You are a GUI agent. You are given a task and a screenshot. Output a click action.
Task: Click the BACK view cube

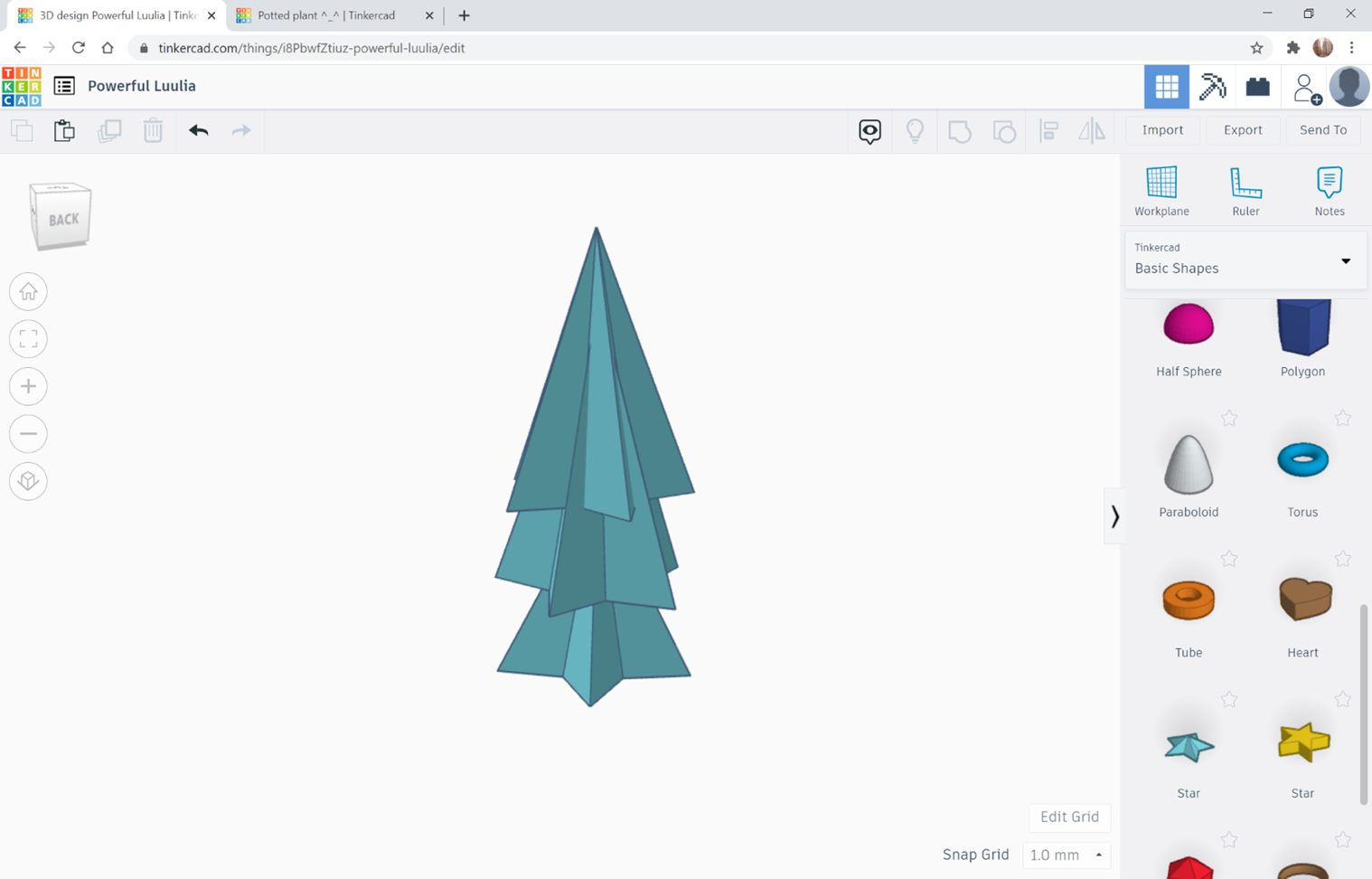point(61,217)
